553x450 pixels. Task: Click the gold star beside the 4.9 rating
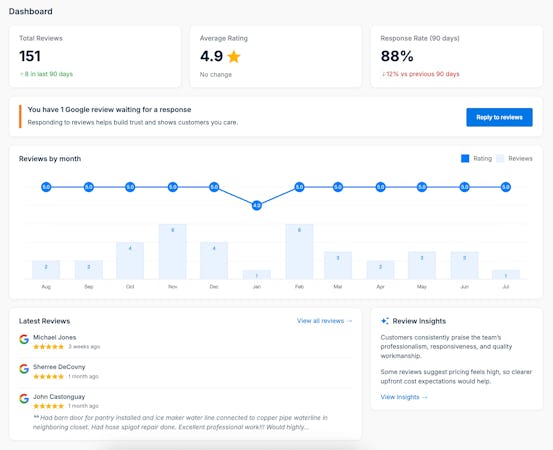(x=234, y=56)
